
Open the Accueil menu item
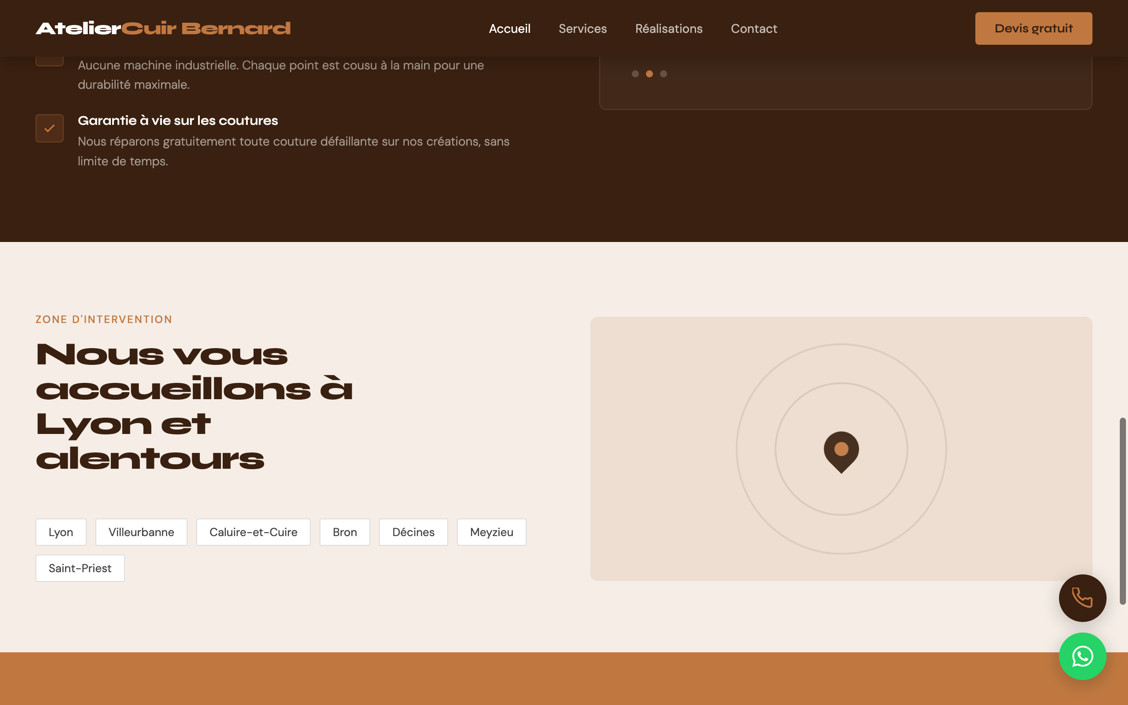point(509,29)
